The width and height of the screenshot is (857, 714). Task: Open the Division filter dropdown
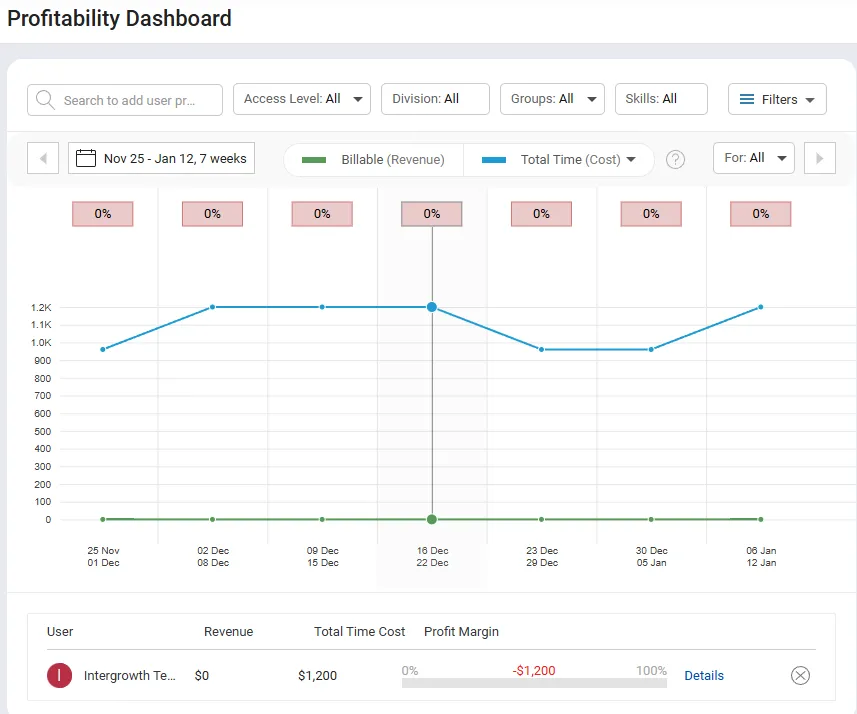coord(434,99)
